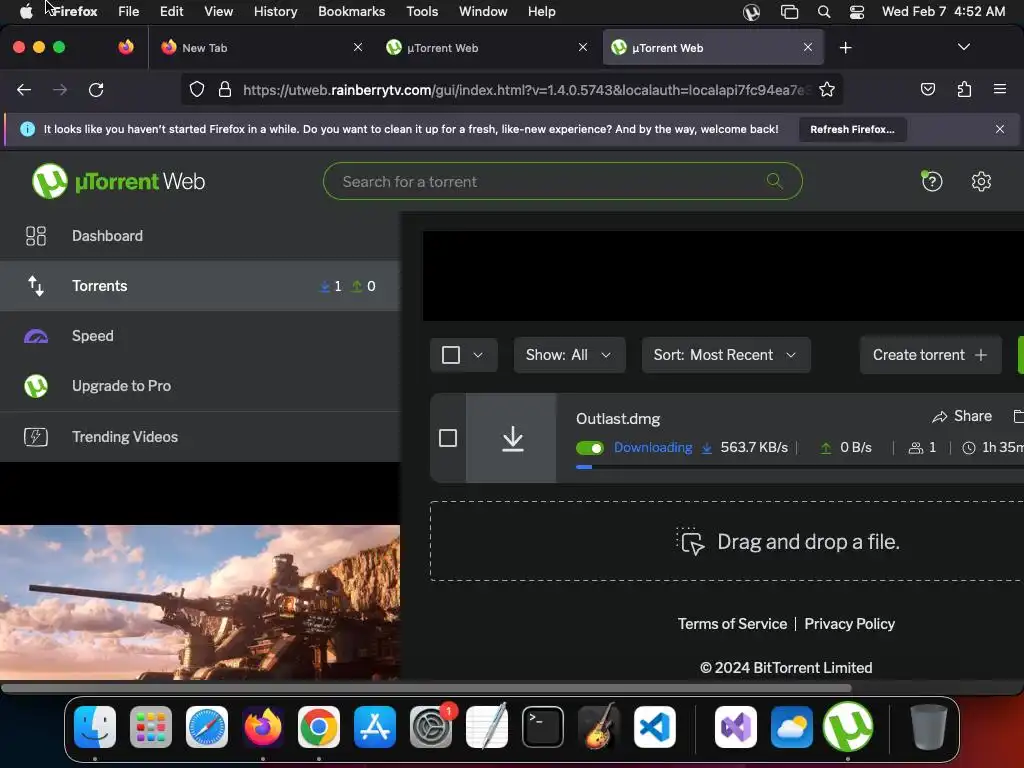
Task: Bookmark this page with the star icon
Action: (x=827, y=89)
